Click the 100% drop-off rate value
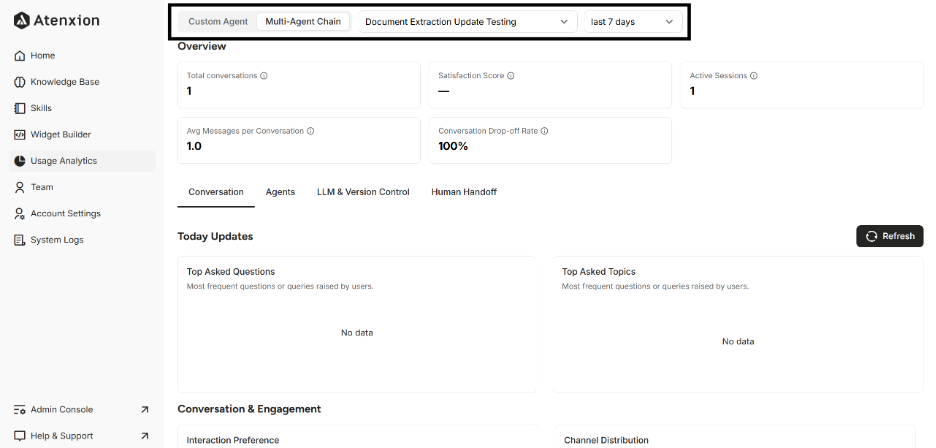 (453, 146)
